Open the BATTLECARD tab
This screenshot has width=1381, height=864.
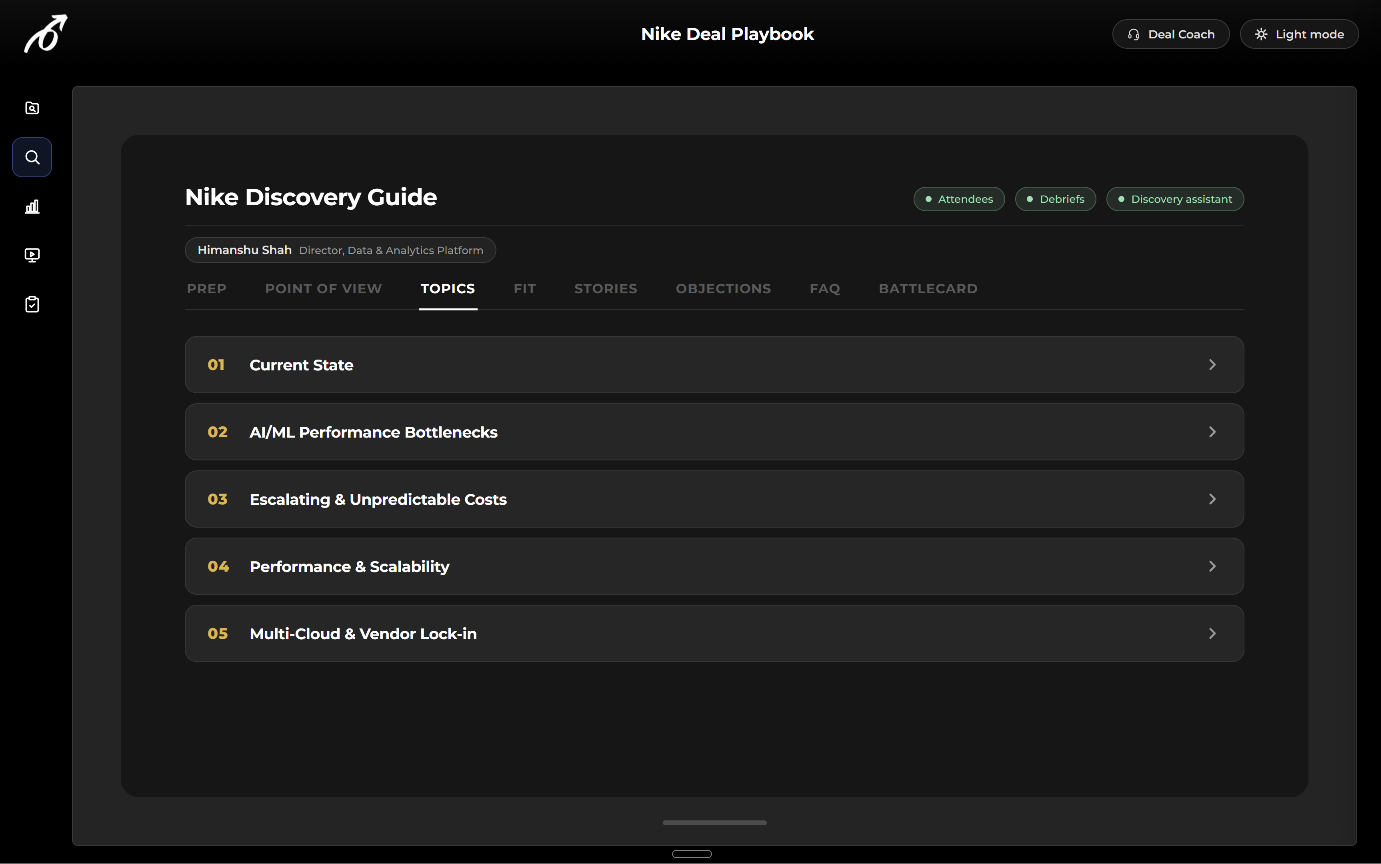point(928,288)
